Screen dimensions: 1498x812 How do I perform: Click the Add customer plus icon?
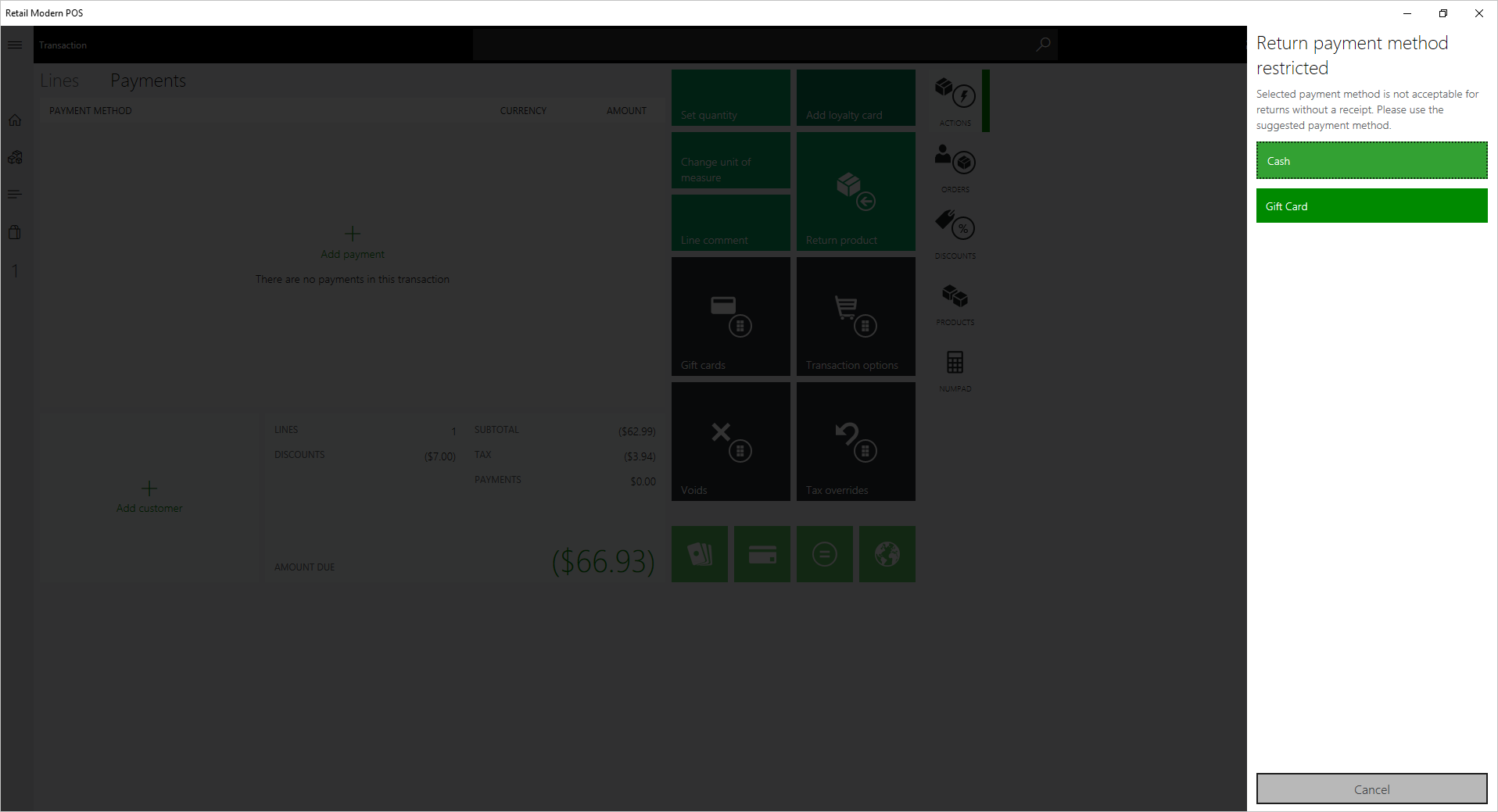[x=149, y=488]
